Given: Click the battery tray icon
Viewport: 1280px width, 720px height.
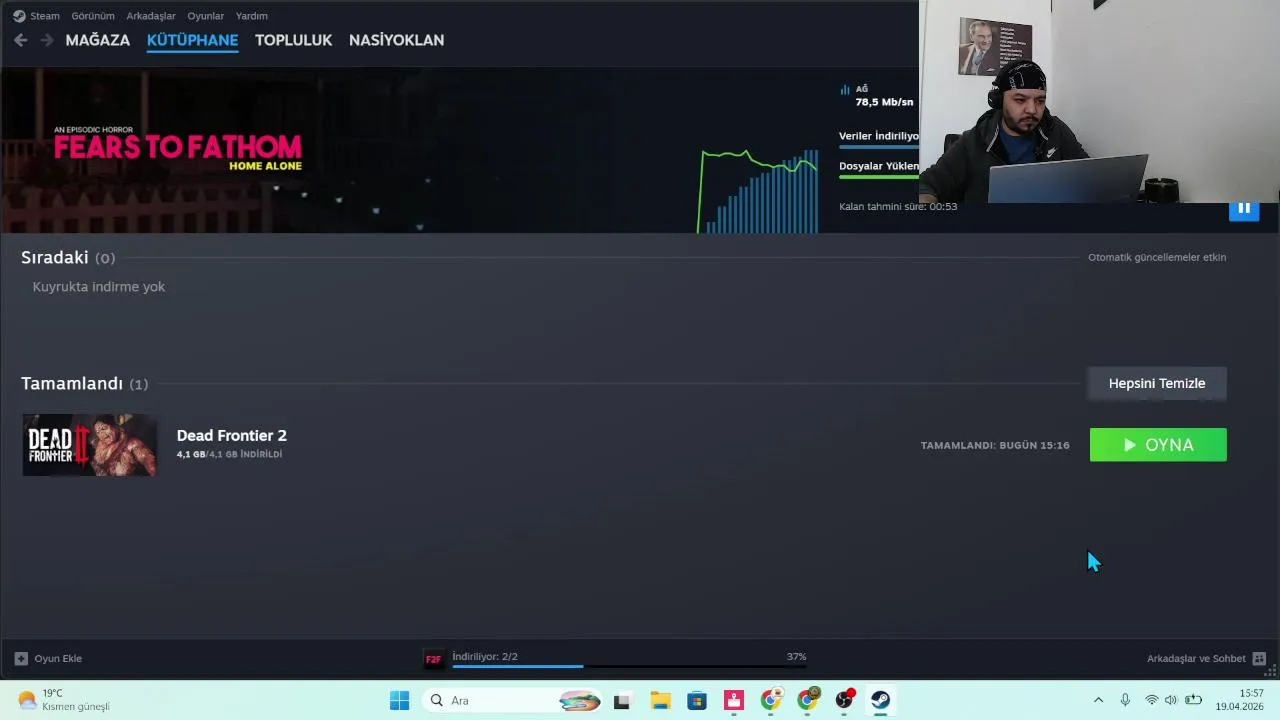Looking at the screenshot, I should pyautogui.click(x=1193, y=700).
